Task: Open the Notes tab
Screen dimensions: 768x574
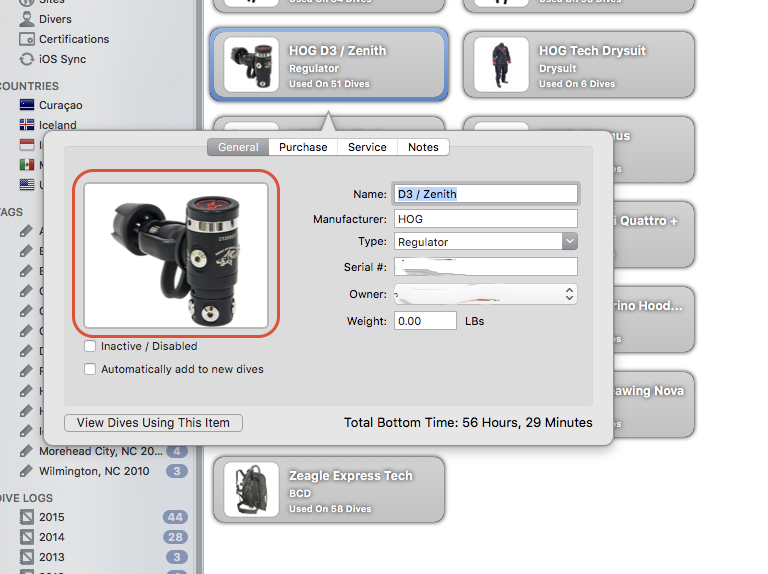Action: [423, 147]
